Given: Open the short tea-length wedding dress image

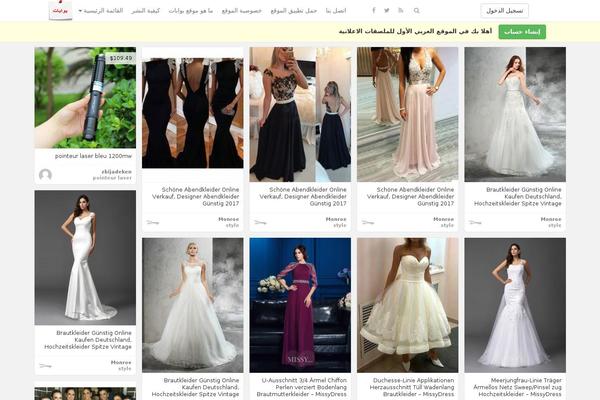Looking at the screenshot, I should pyautogui.click(x=408, y=305).
